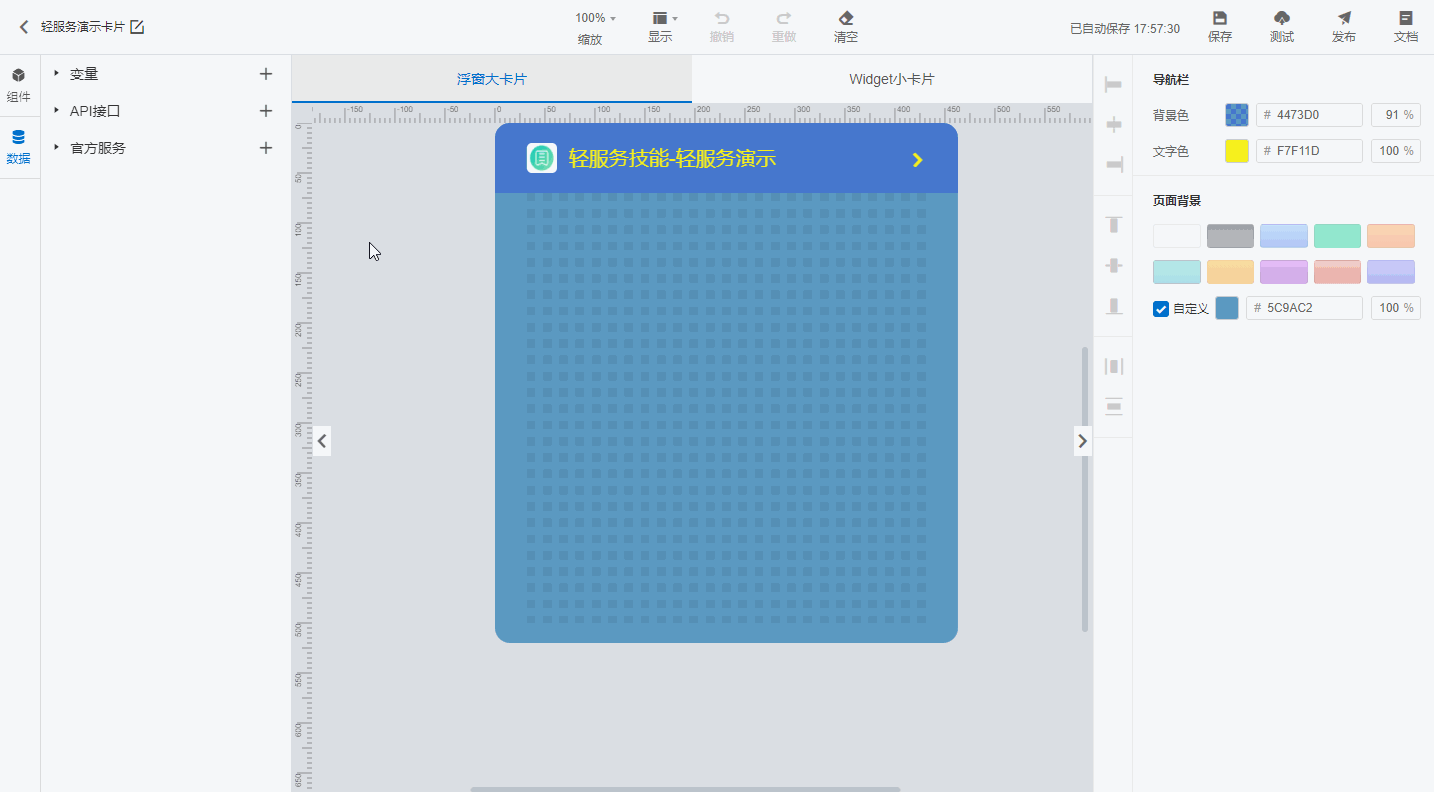Switch to the 数据 data panel
Image resolution: width=1434 pixels, height=792 pixels.
pos(19,146)
